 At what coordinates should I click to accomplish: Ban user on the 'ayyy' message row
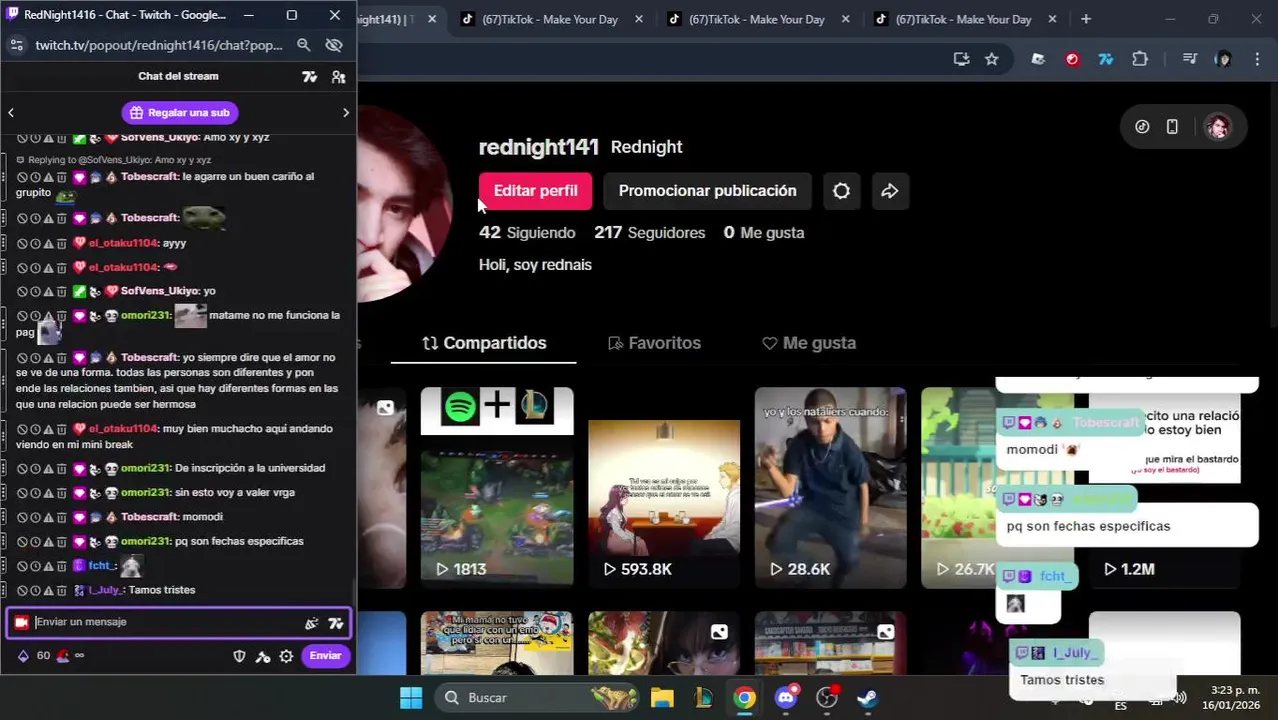pyautogui.click(x=22, y=243)
